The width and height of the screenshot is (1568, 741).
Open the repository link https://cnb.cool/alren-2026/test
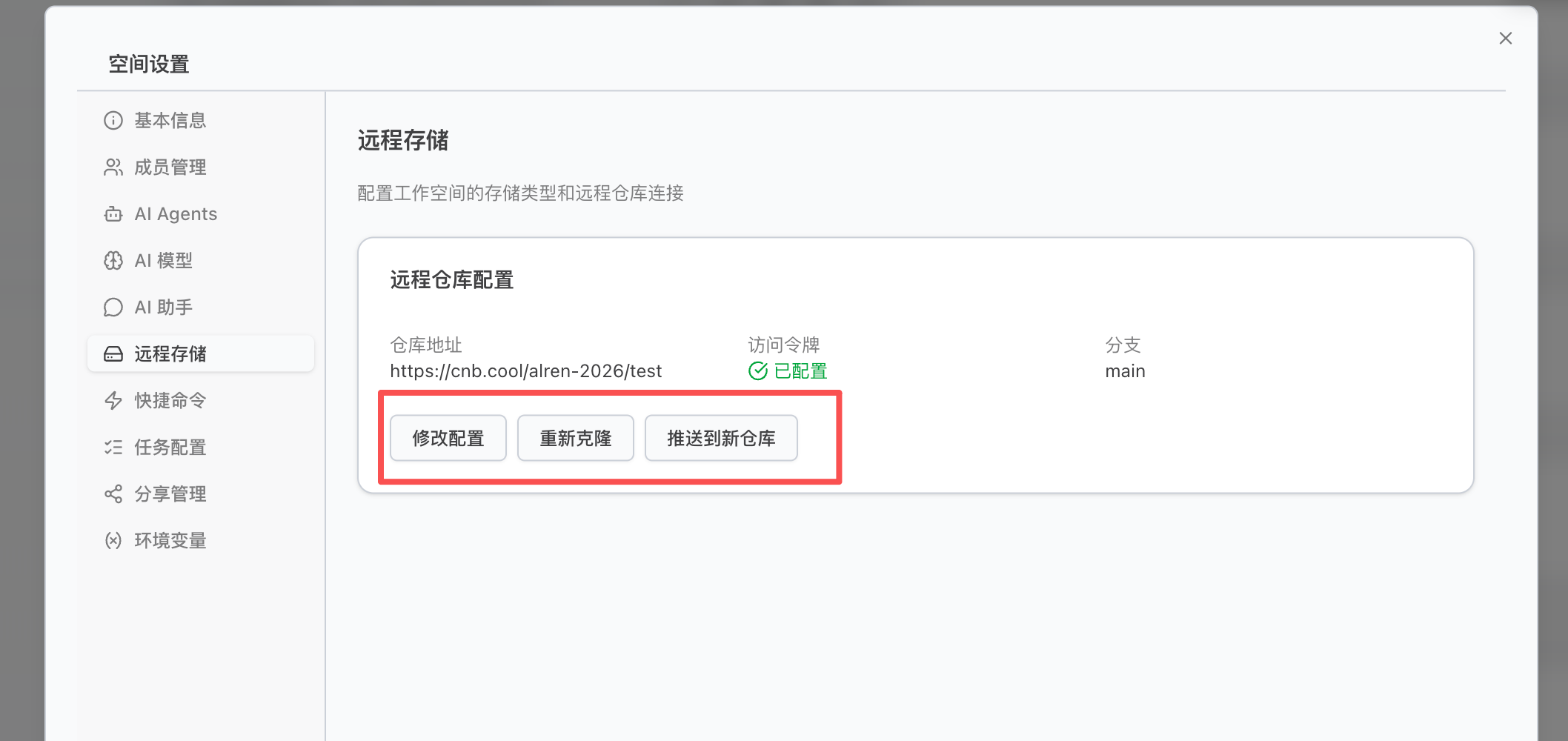(x=525, y=370)
